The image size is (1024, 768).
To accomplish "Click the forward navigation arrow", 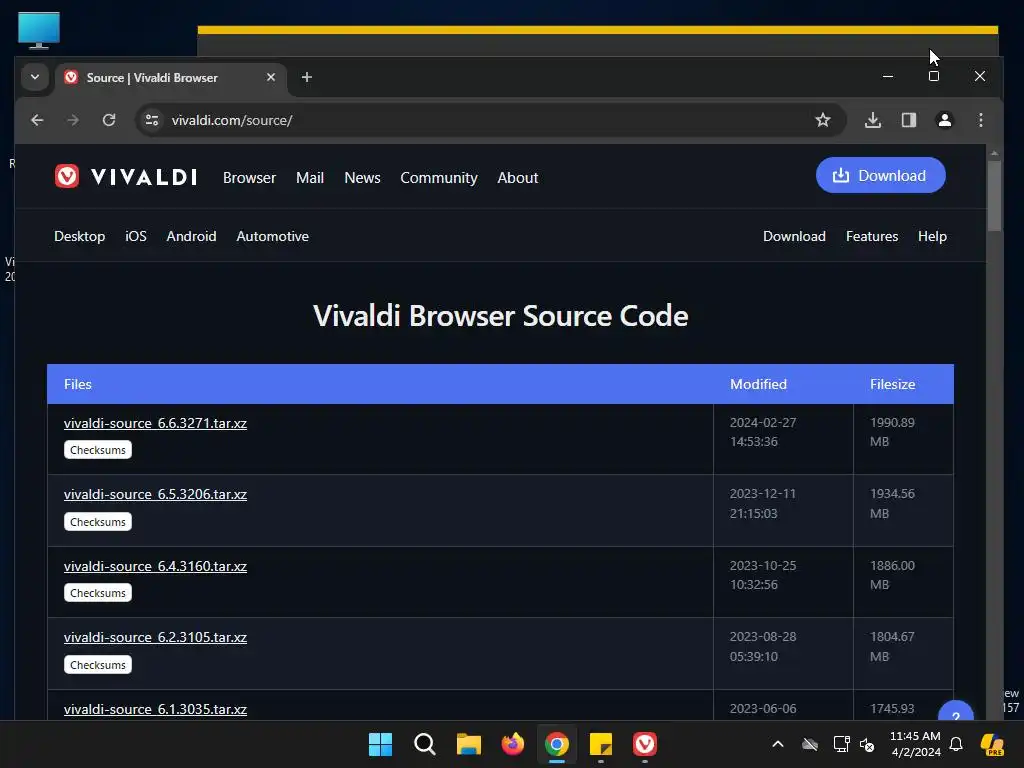I will point(73,120).
